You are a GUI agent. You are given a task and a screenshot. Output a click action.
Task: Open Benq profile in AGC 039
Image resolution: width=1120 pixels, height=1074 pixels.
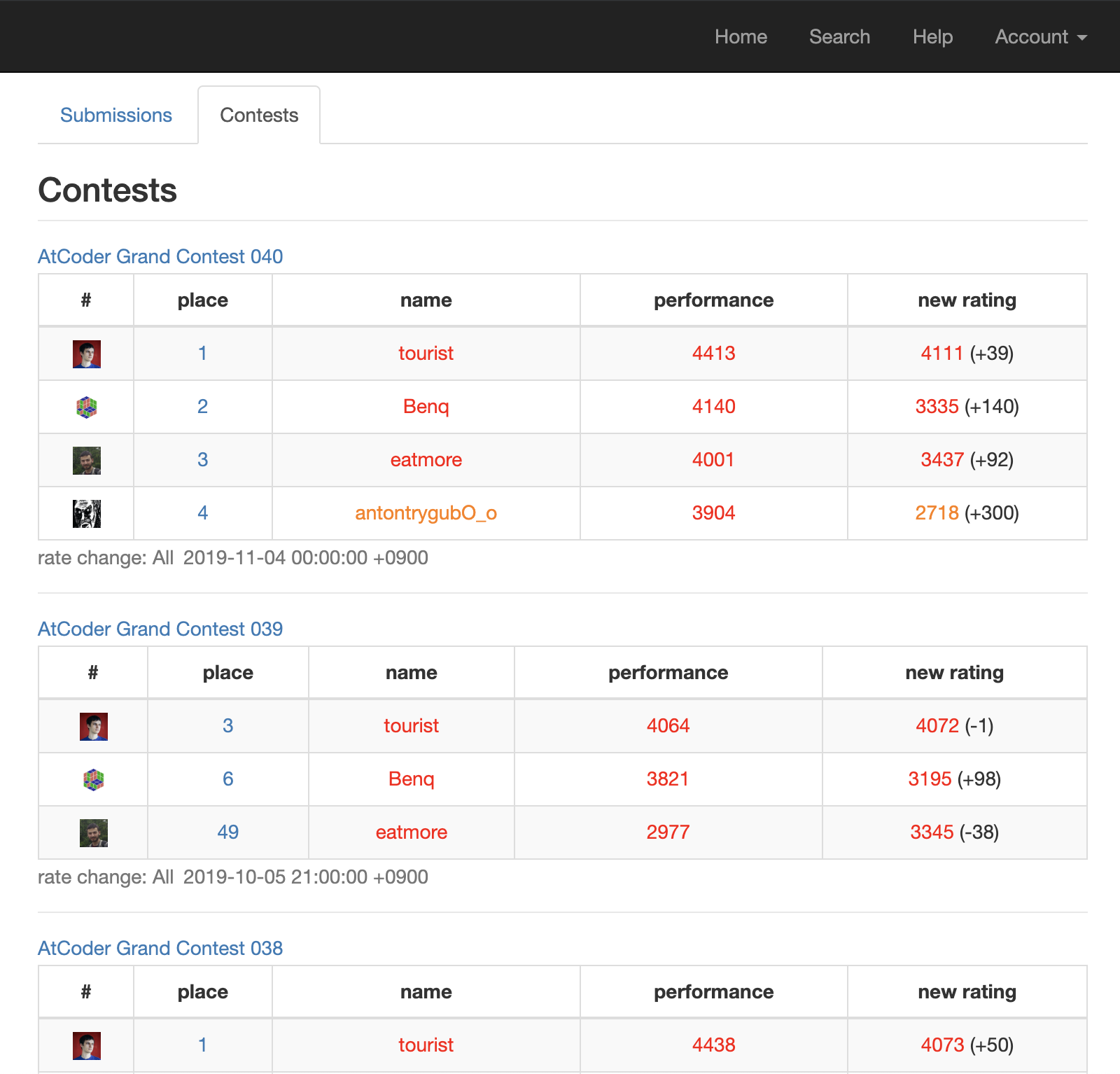[411, 779]
